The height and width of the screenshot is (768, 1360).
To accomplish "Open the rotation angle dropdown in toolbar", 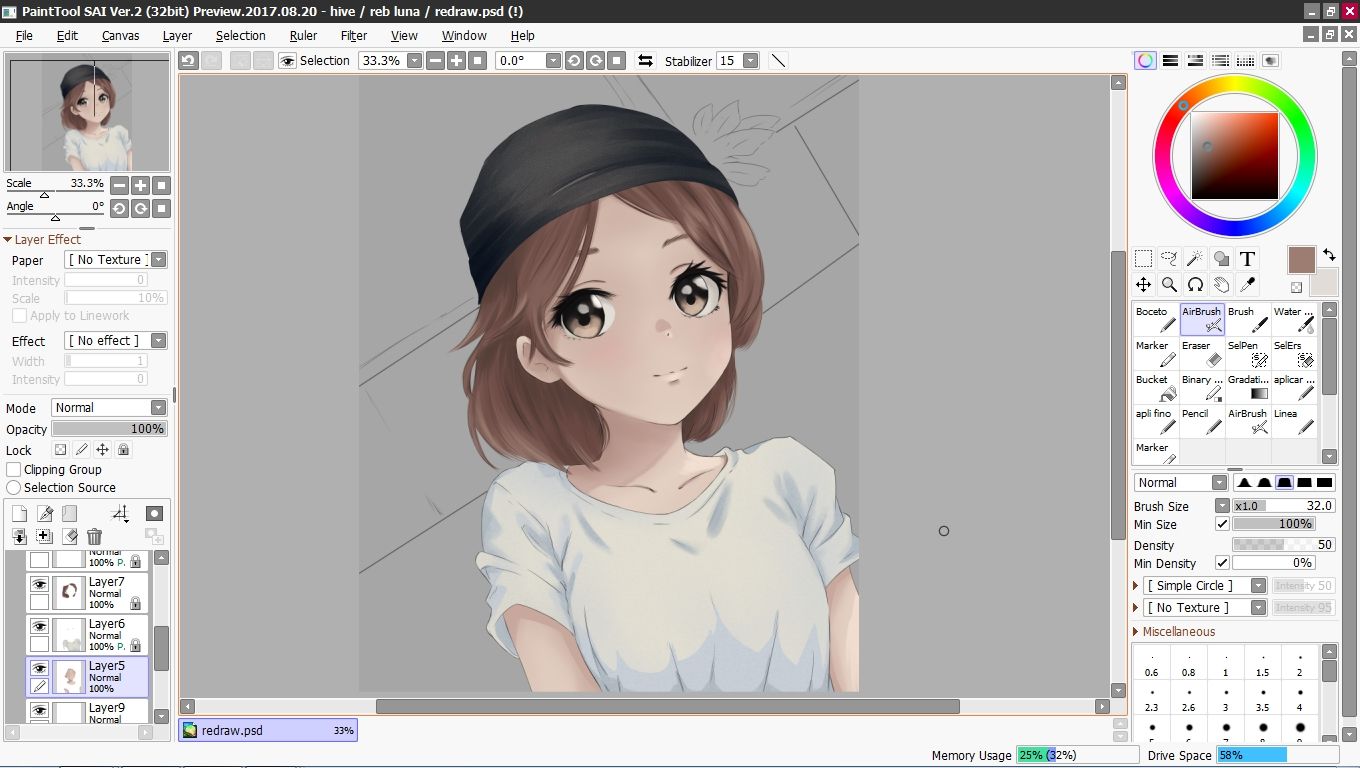I will (x=553, y=61).
